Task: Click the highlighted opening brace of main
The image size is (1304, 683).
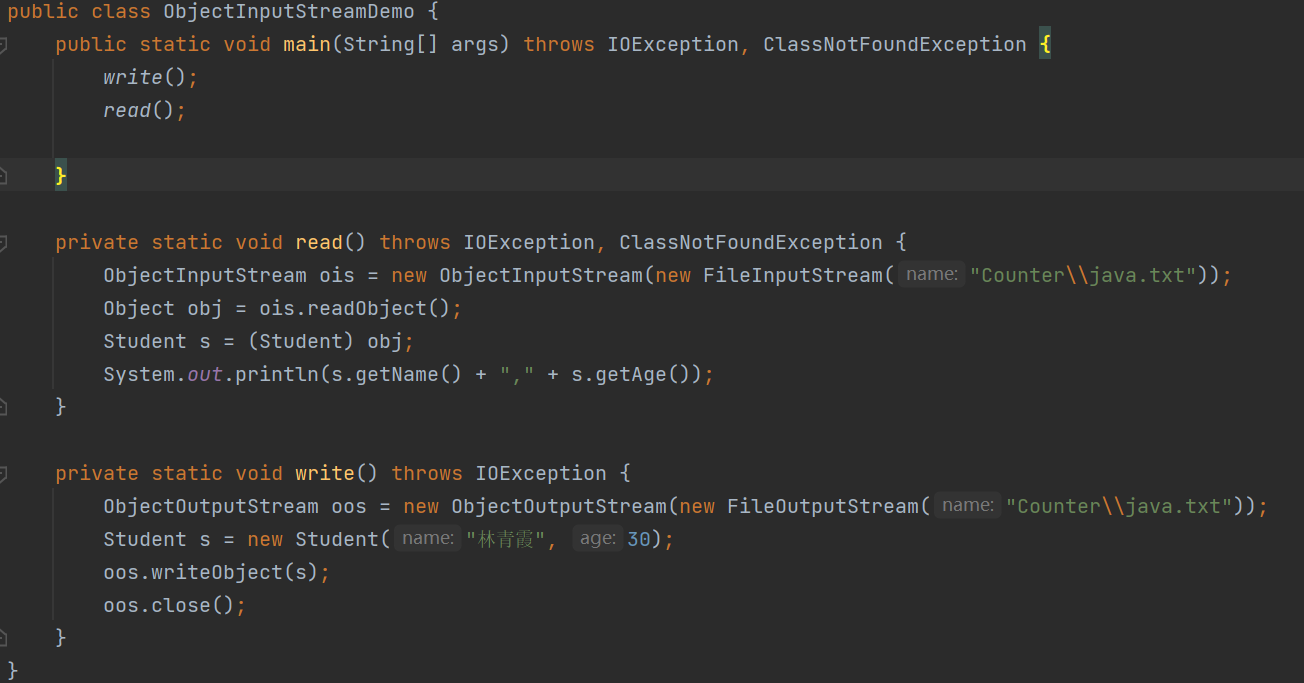Action: coord(1045,45)
